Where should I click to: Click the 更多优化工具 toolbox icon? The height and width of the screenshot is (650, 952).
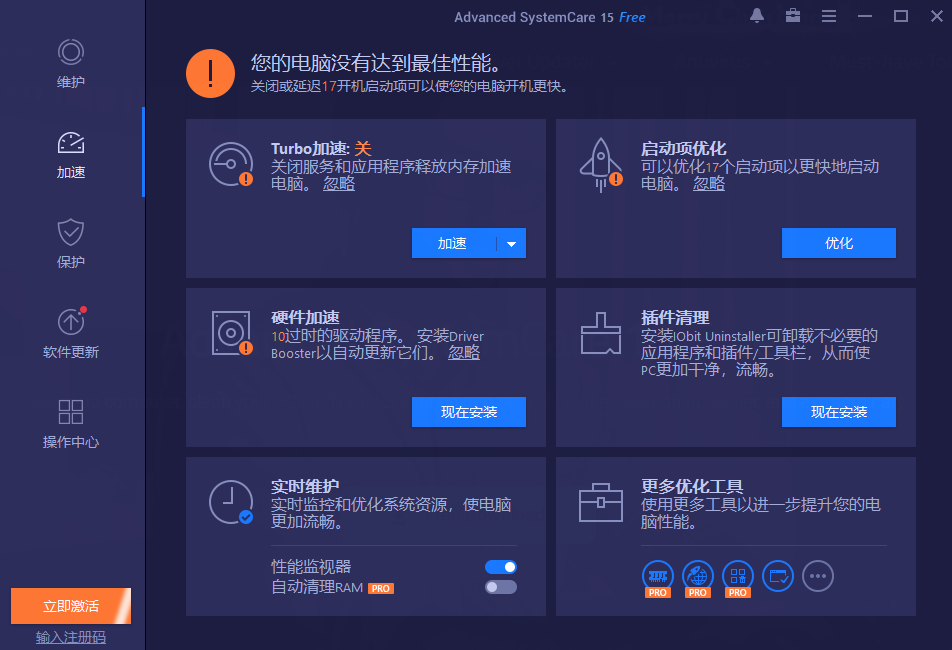tap(600, 503)
